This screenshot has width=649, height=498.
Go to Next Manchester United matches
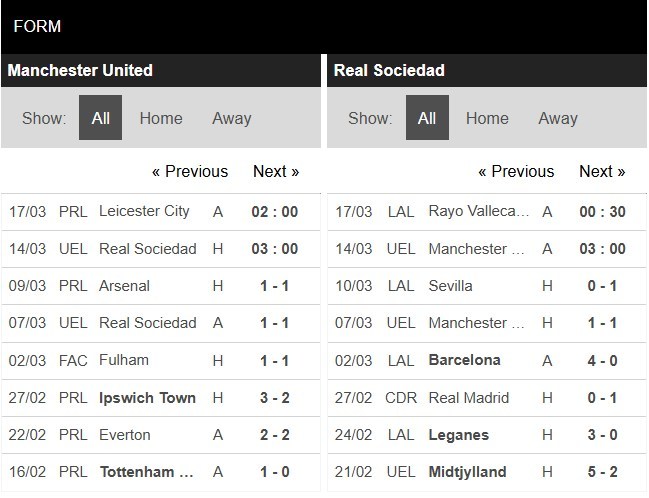(276, 171)
